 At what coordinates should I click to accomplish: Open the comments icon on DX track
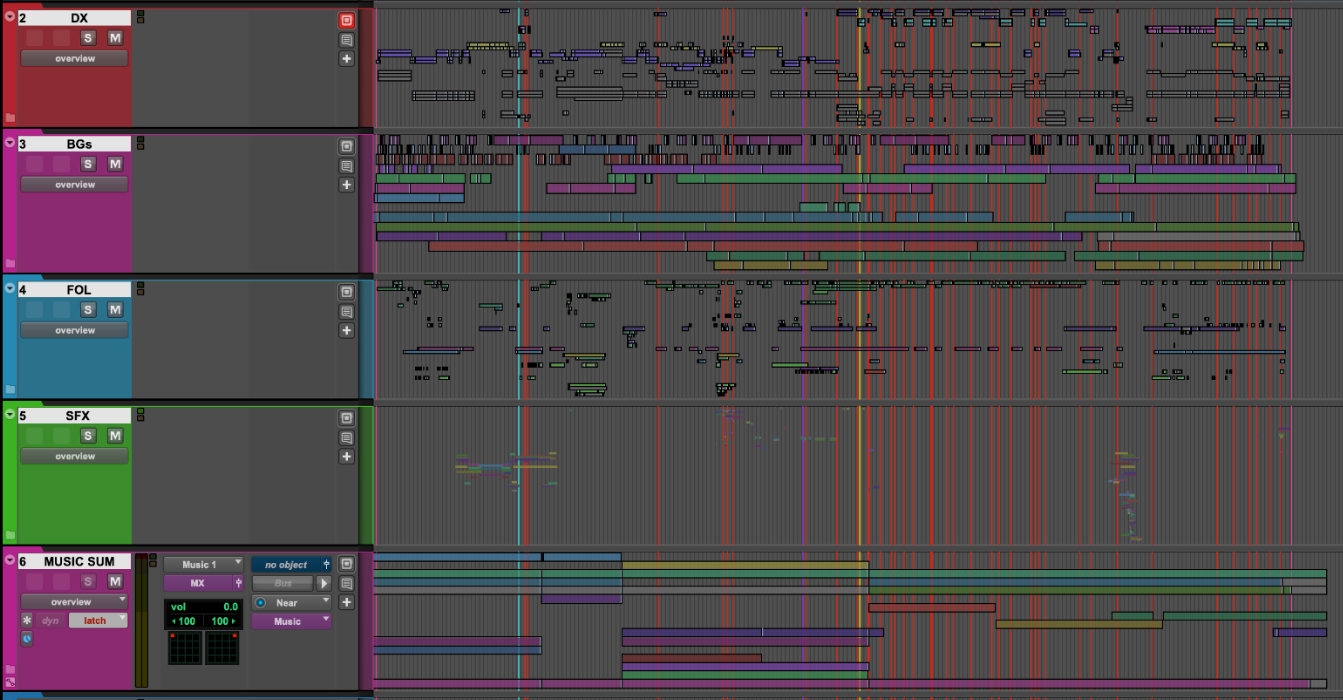tap(346, 40)
